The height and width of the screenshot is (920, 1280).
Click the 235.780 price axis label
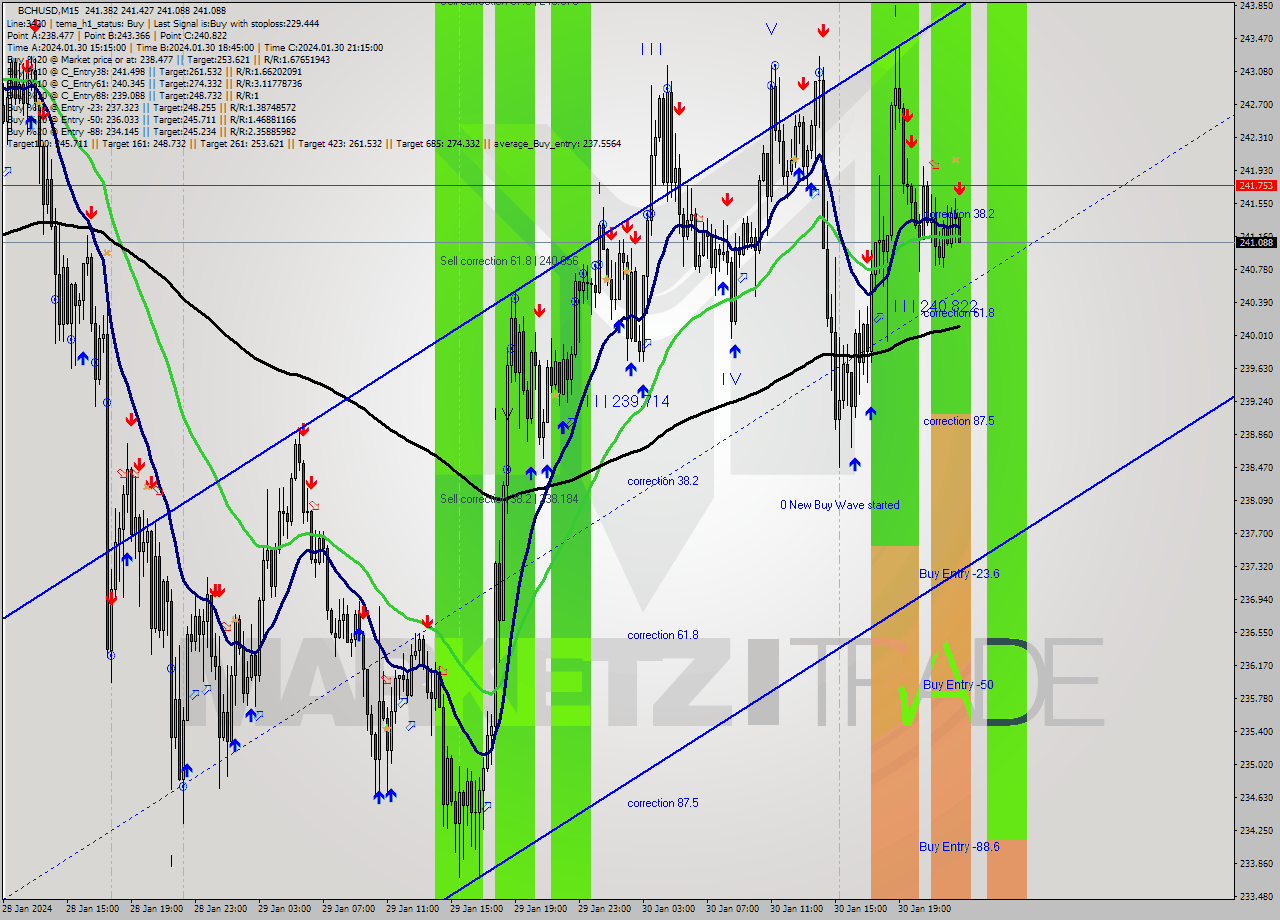[1256, 699]
